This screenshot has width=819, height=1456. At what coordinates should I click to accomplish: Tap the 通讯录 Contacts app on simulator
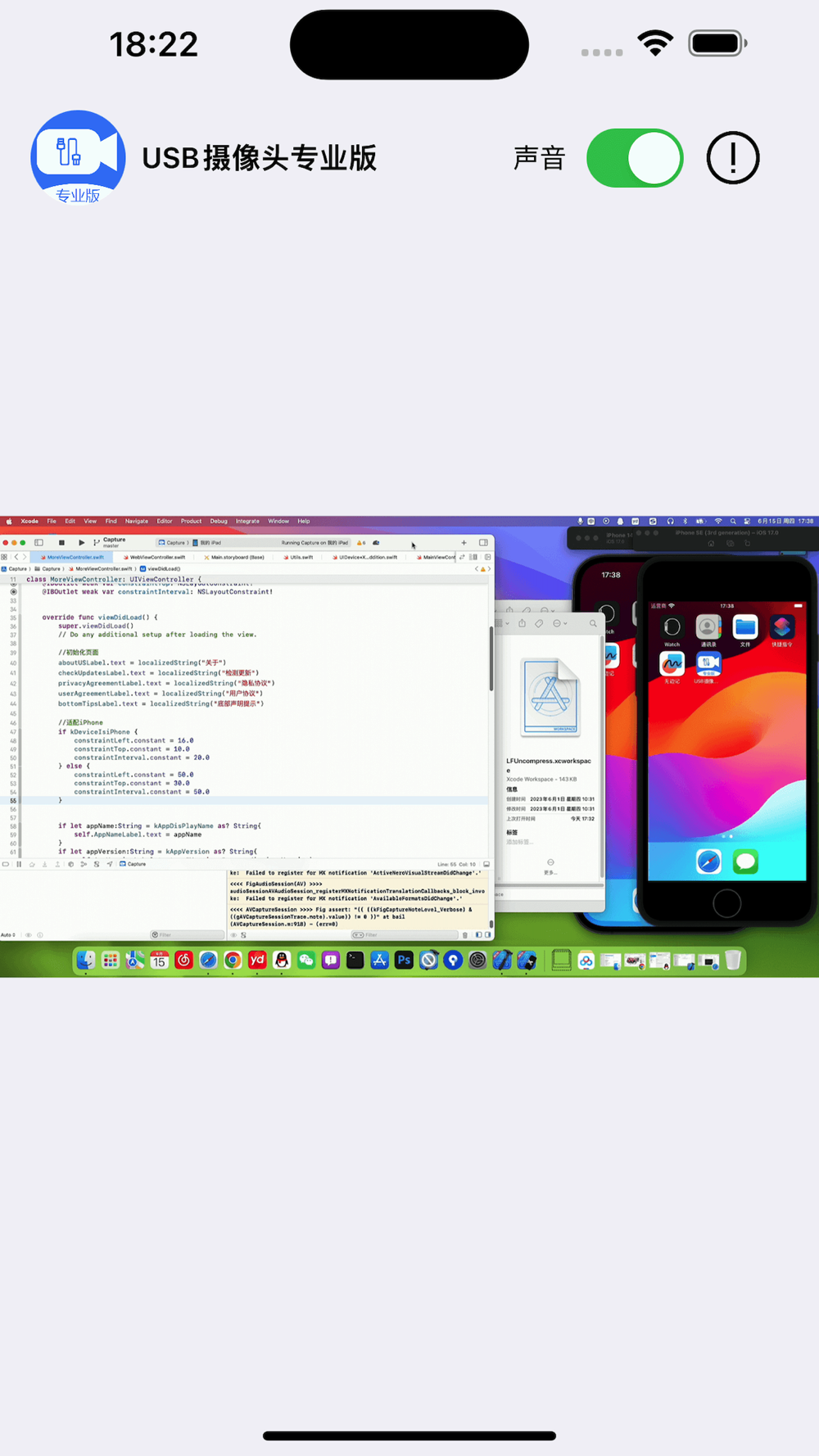[708, 627]
